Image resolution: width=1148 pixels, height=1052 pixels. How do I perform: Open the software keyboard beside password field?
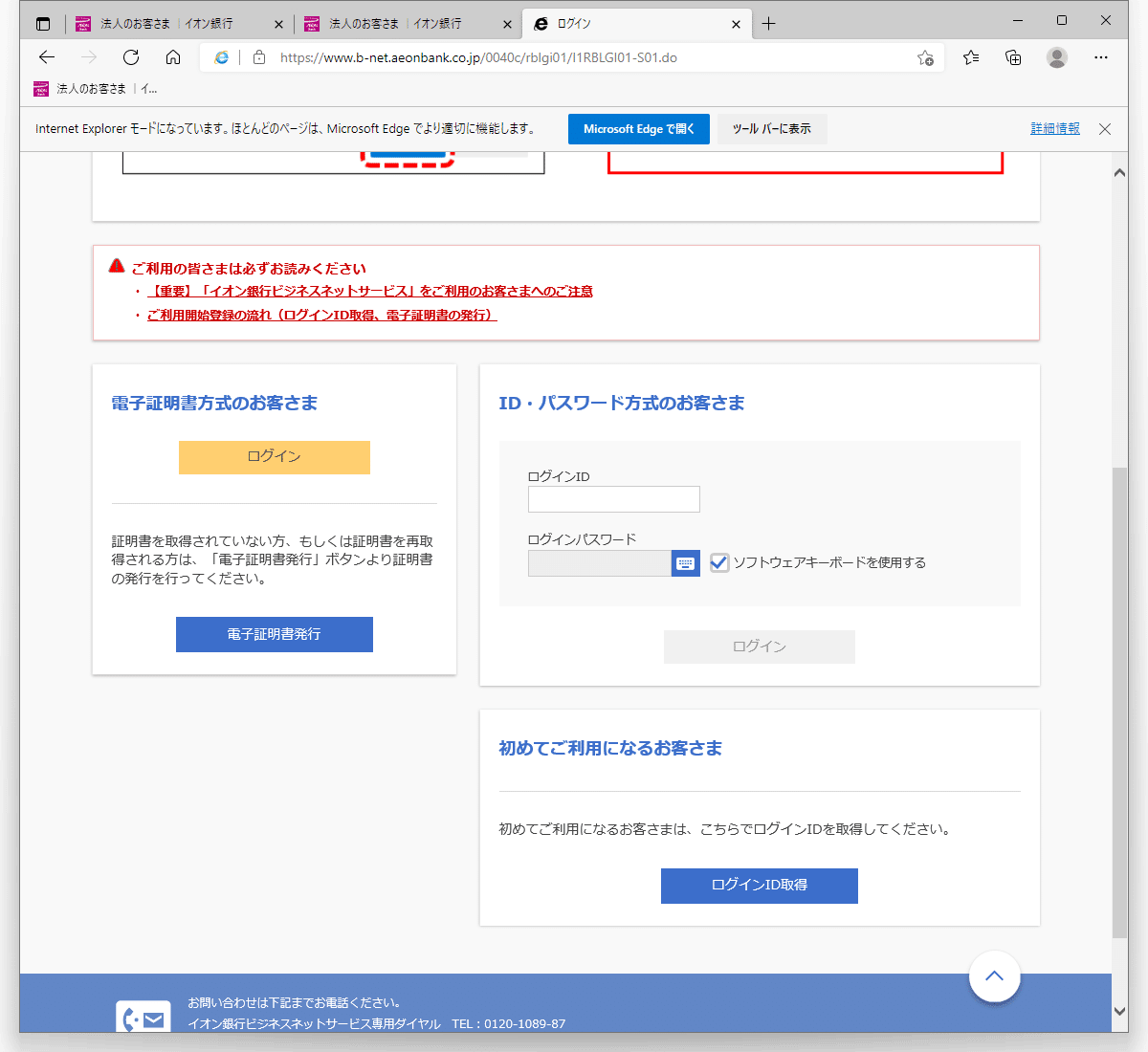pos(685,563)
